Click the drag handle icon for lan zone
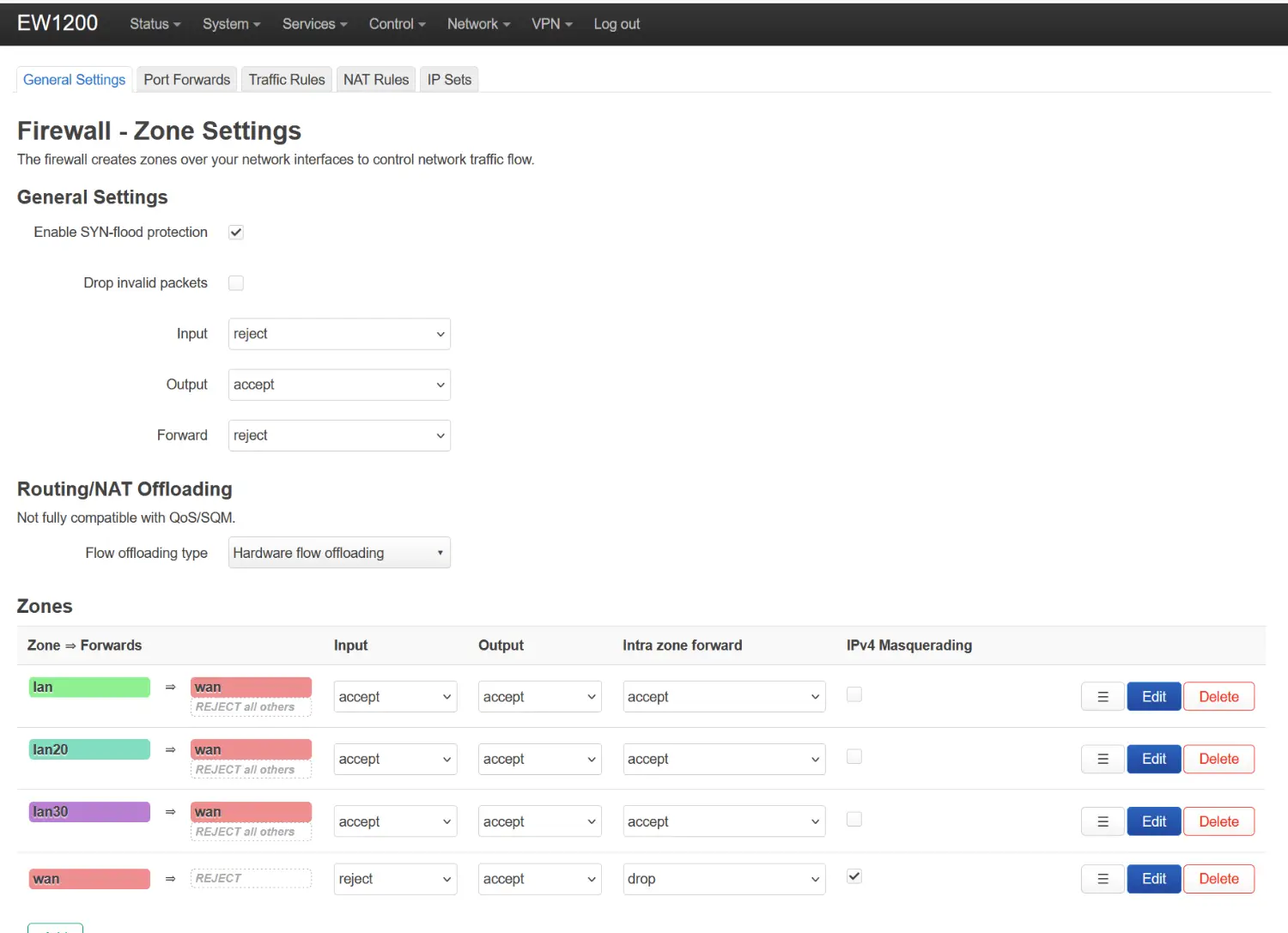This screenshot has width=1288, height=933. 1103,697
